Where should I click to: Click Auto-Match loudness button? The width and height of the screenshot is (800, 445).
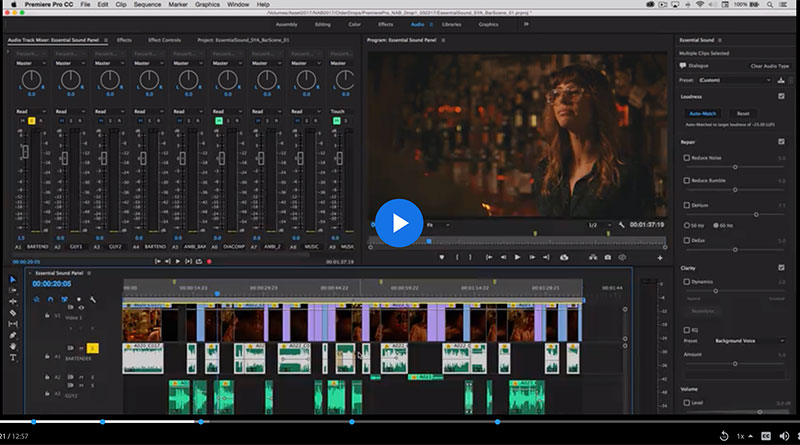pos(703,113)
